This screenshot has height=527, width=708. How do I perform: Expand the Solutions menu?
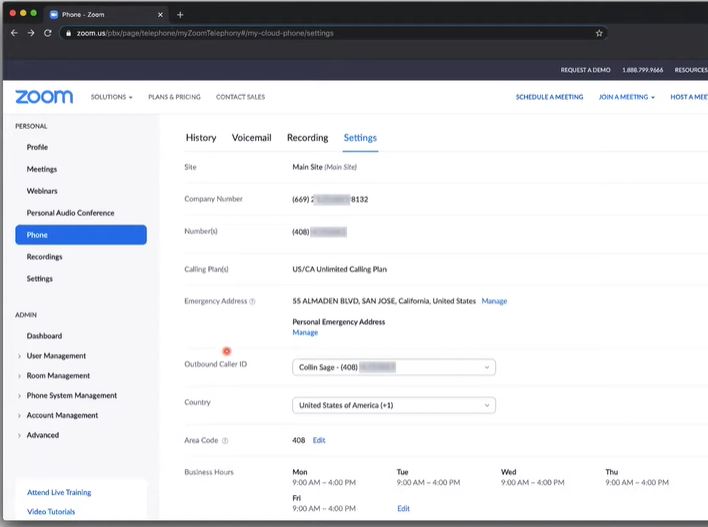112,97
